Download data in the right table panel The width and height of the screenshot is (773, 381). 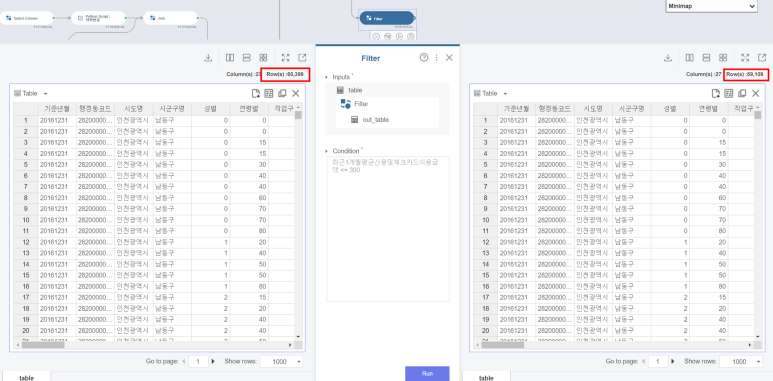coord(668,58)
